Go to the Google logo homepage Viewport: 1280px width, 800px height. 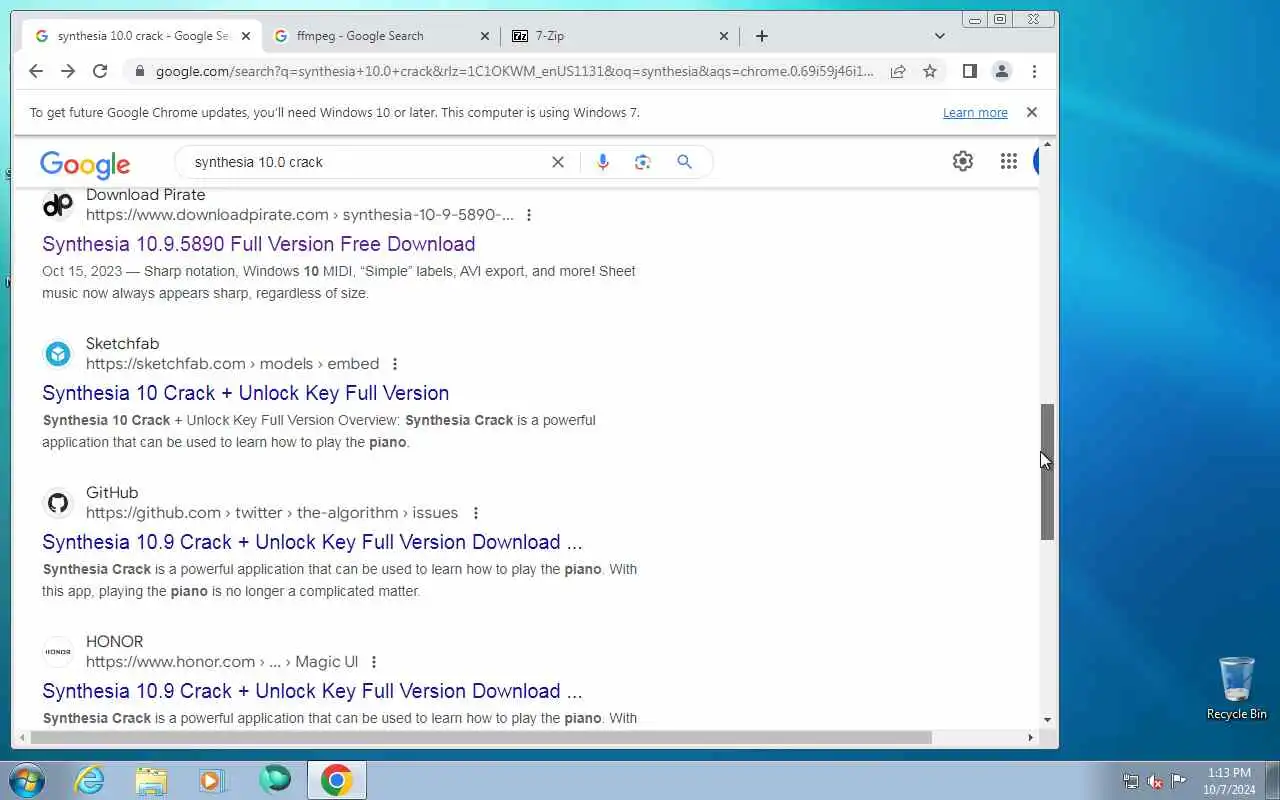point(85,164)
